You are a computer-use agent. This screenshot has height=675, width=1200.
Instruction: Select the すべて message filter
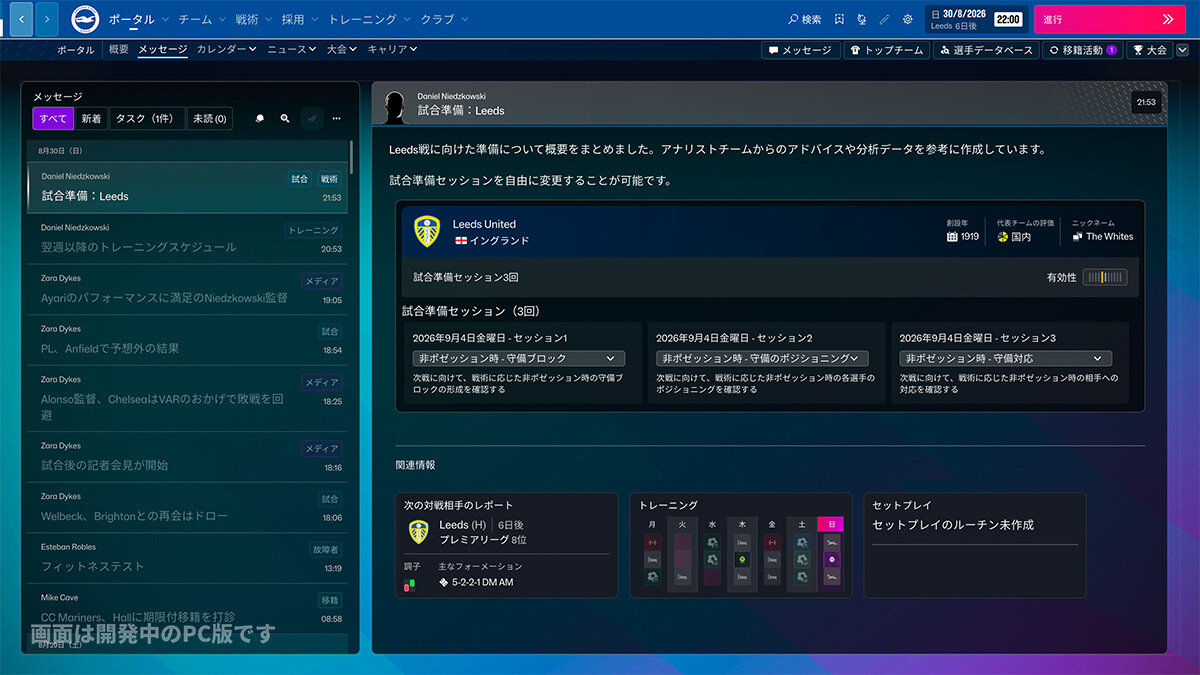click(53, 118)
